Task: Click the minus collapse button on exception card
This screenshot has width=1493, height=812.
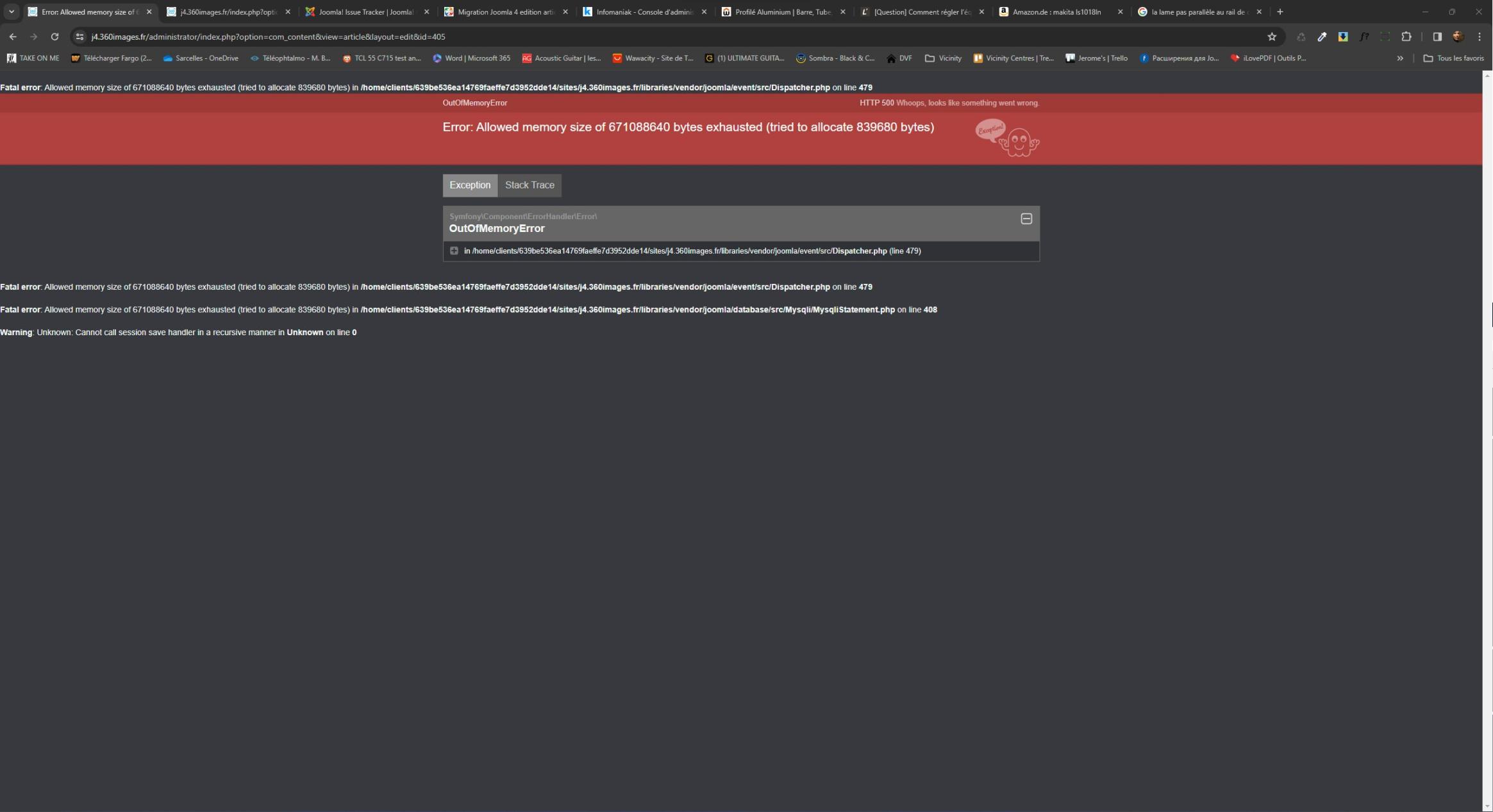Action: coord(1026,218)
